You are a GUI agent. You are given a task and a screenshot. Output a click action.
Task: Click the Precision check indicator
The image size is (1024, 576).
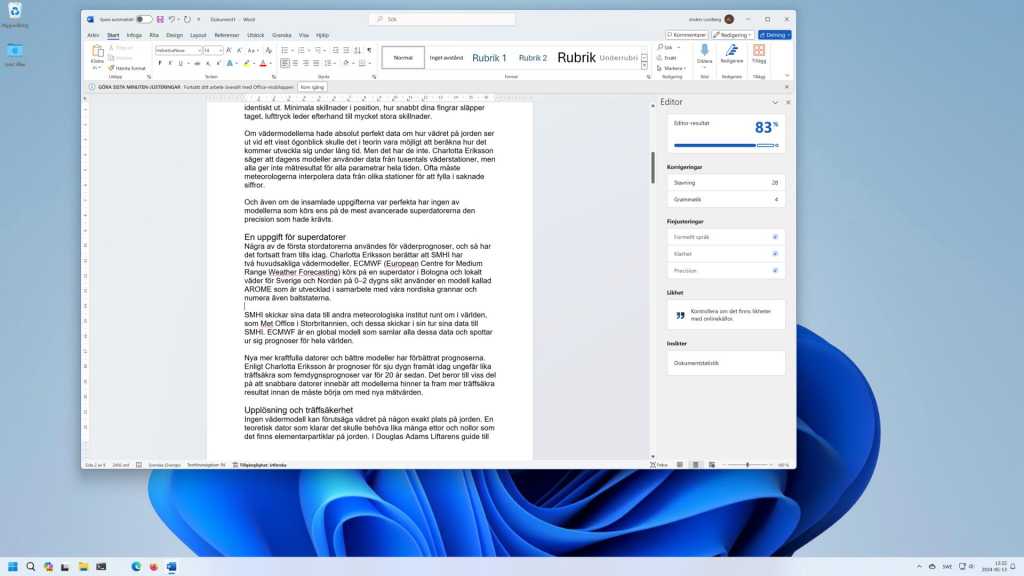[x=775, y=270]
